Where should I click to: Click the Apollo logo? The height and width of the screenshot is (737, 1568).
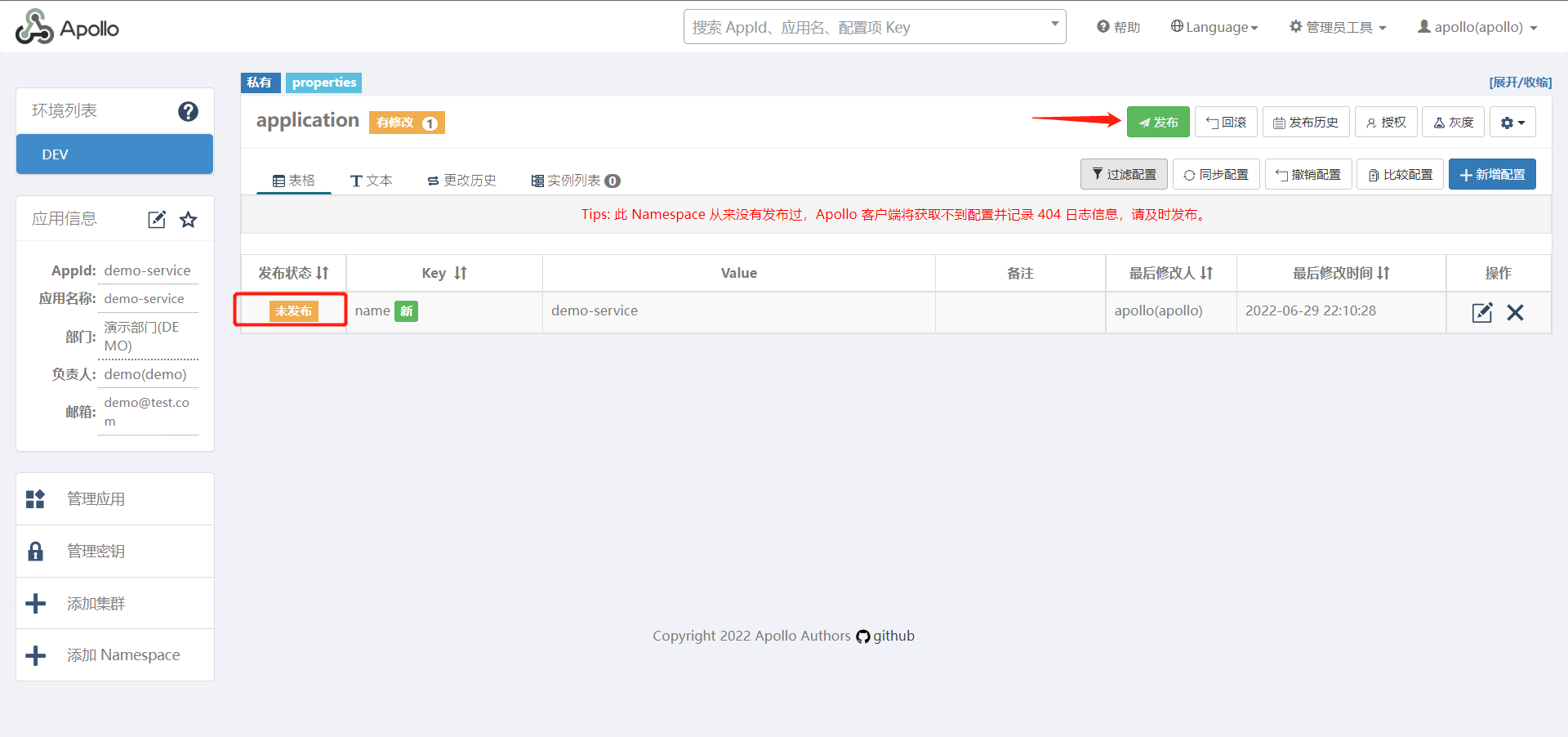coord(68,28)
